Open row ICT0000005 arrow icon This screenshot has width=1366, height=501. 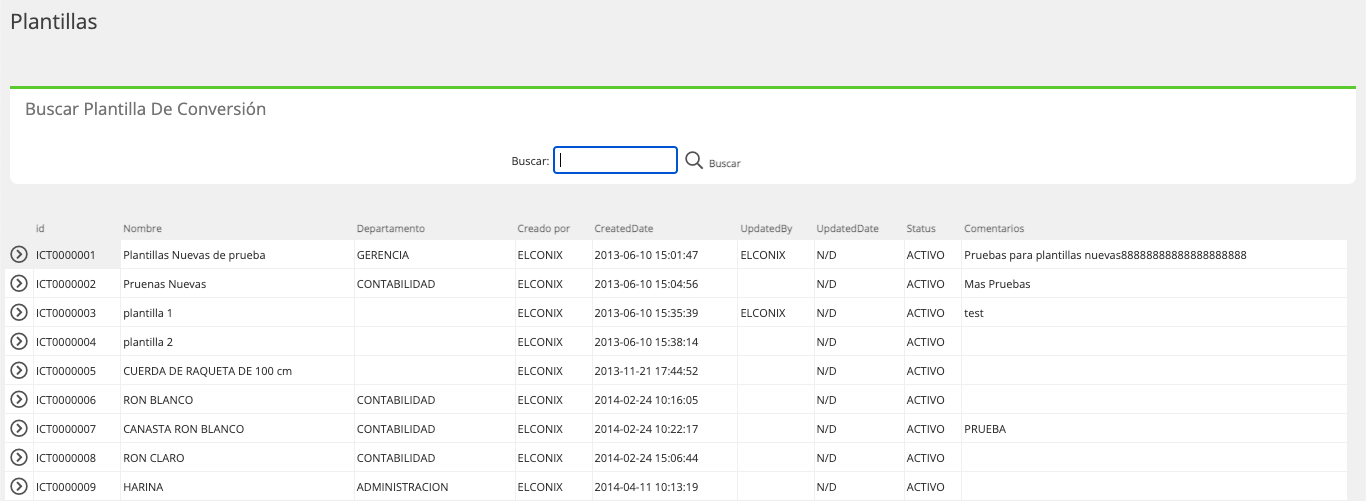click(x=18, y=371)
